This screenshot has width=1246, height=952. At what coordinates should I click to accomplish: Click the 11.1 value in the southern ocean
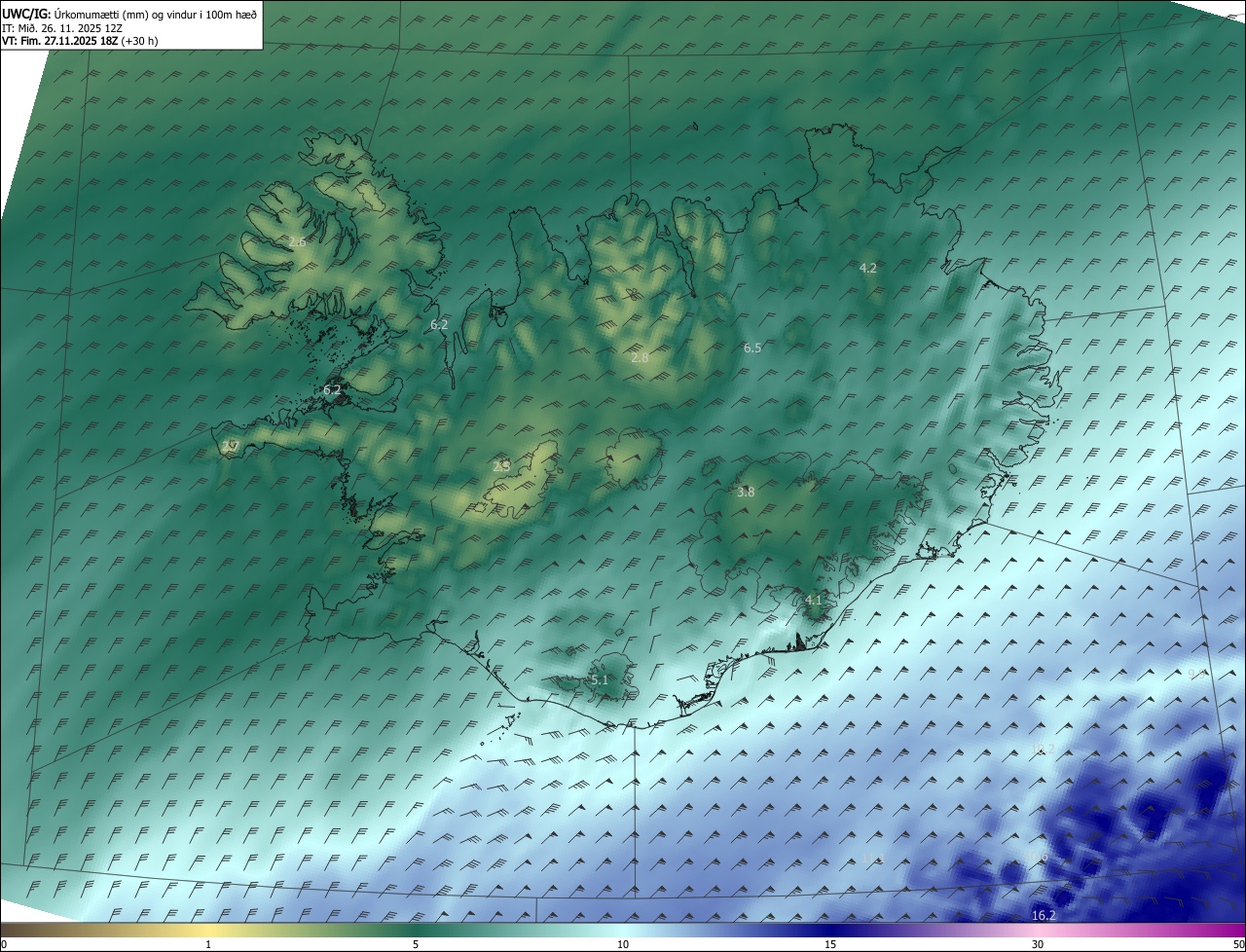(x=873, y=857)
